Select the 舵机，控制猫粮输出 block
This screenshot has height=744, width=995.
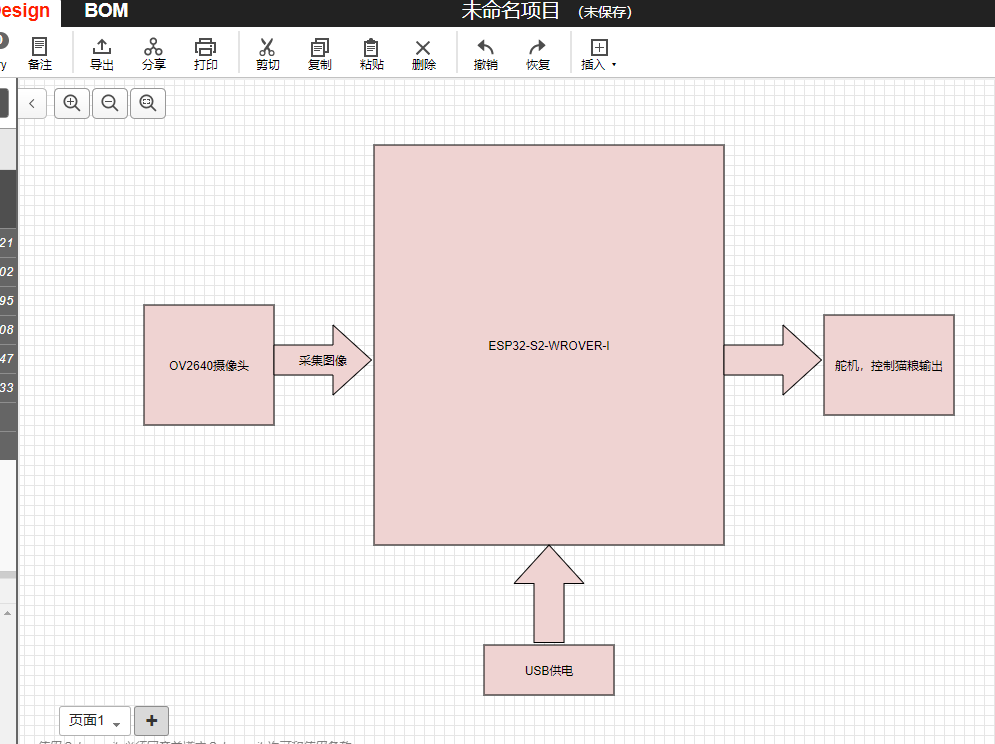888,365
